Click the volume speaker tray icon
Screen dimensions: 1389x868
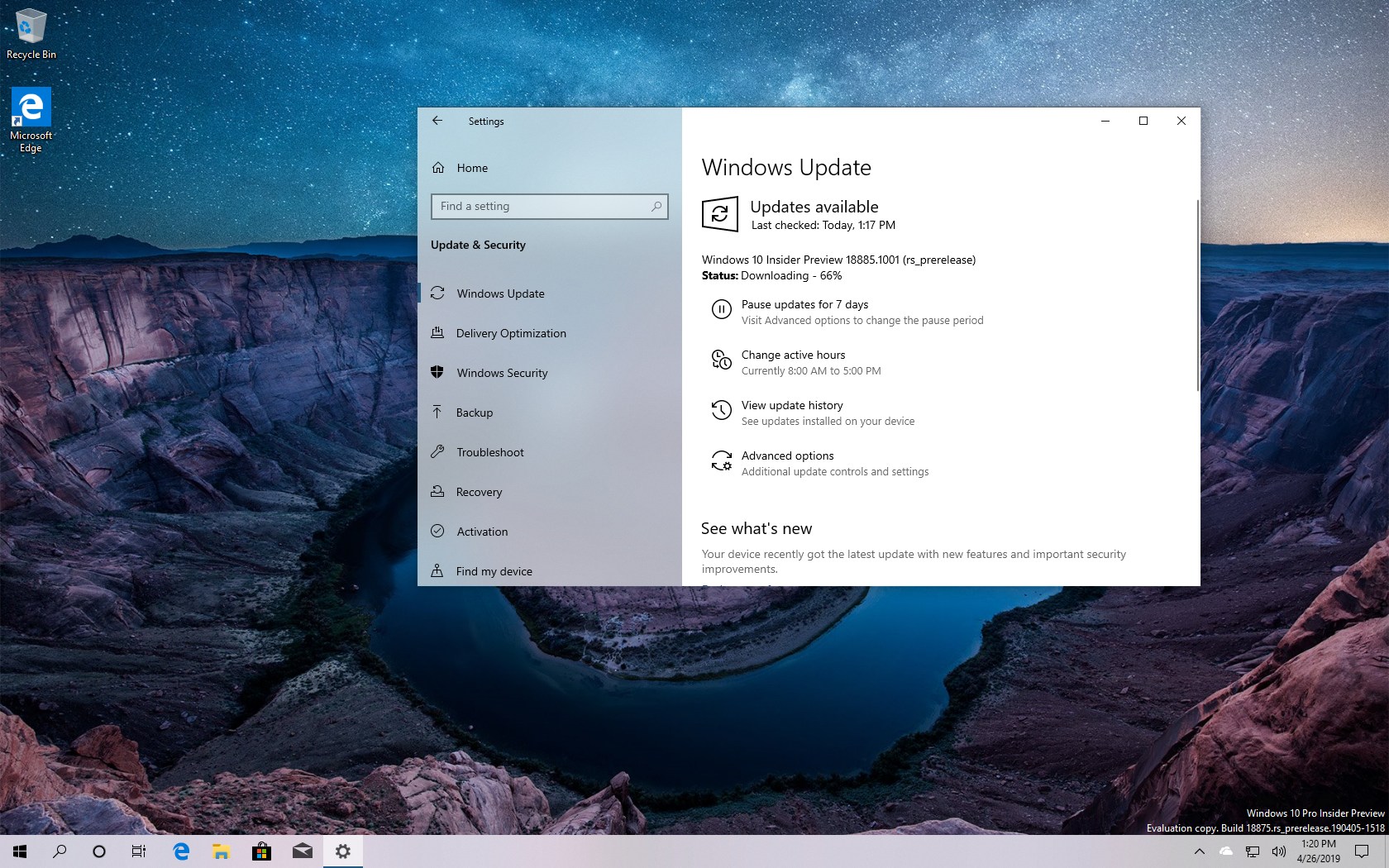click(x=1279, y=851)
